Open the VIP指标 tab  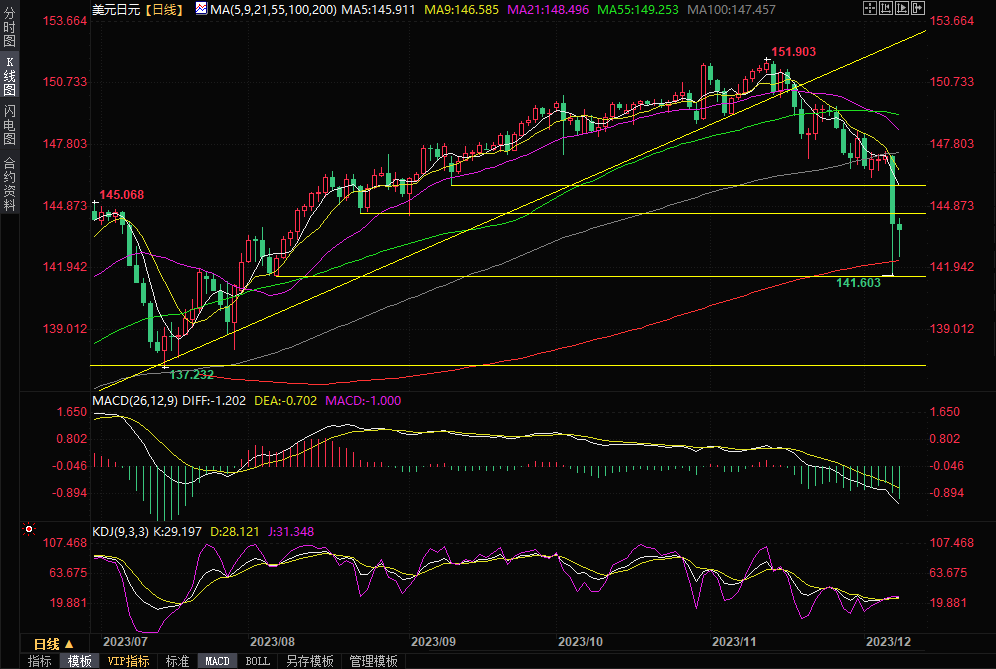click(x=128, y=661)
